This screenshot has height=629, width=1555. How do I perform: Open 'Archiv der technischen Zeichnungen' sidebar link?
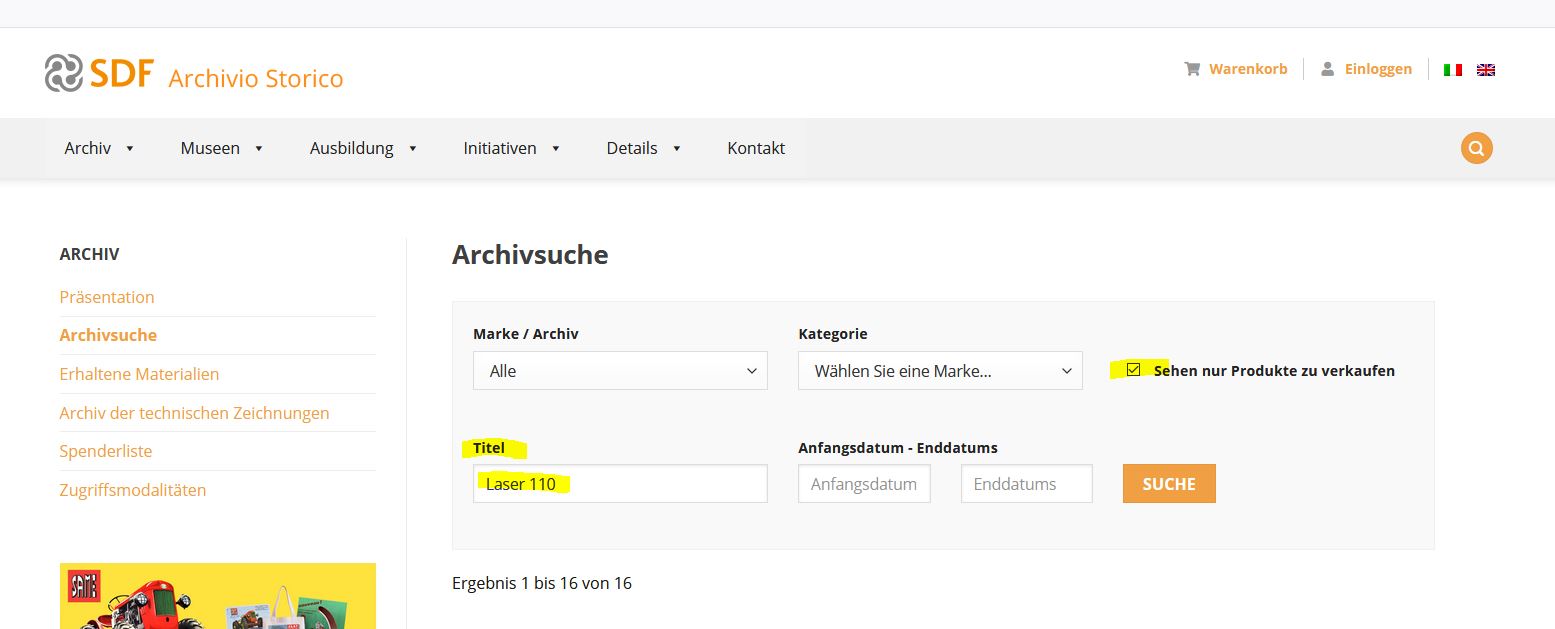[x=194, y=413]
